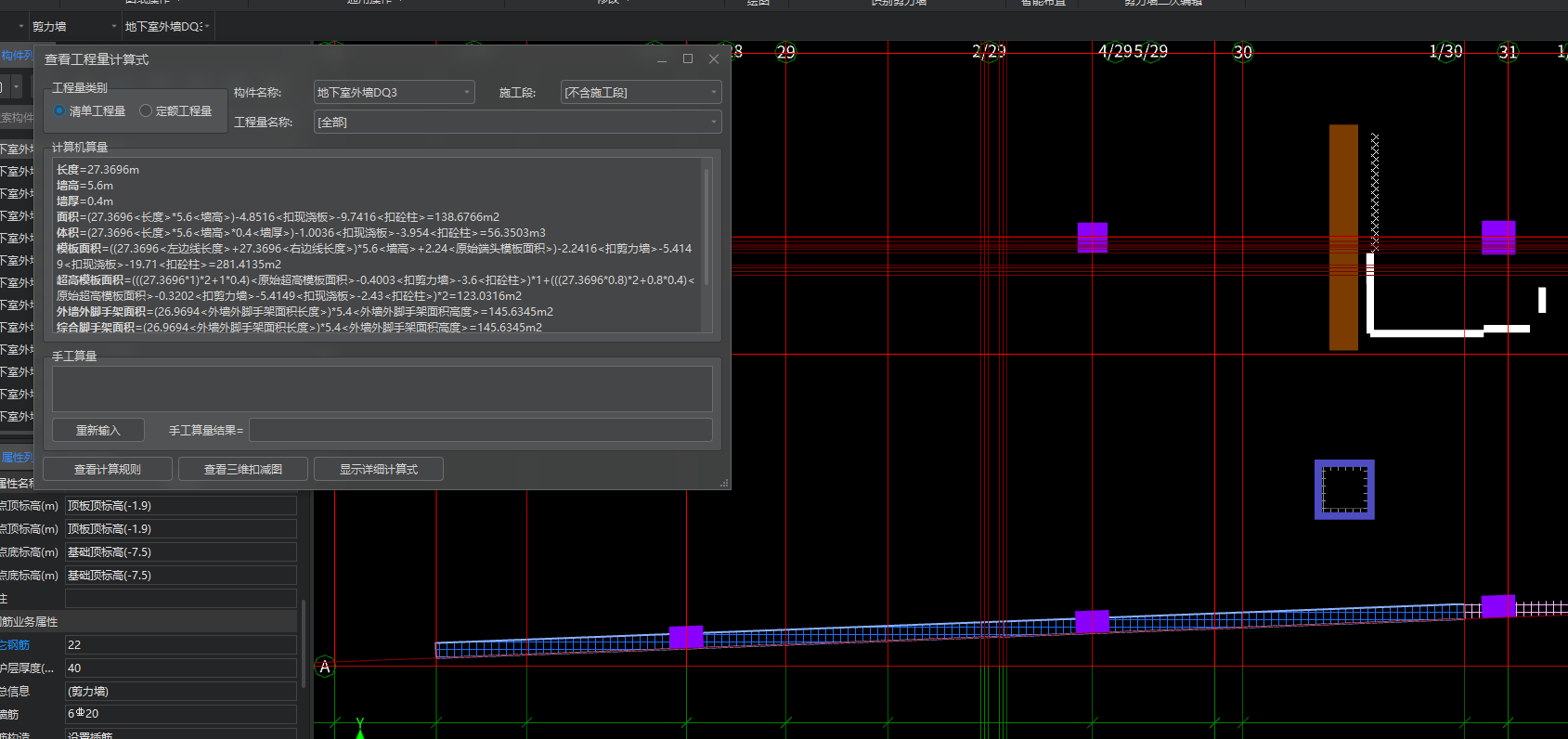Minimize the 查看工程量计算式 dialog
The height and width of the screenshot is (739, 1568).
[x=662, y=58]
